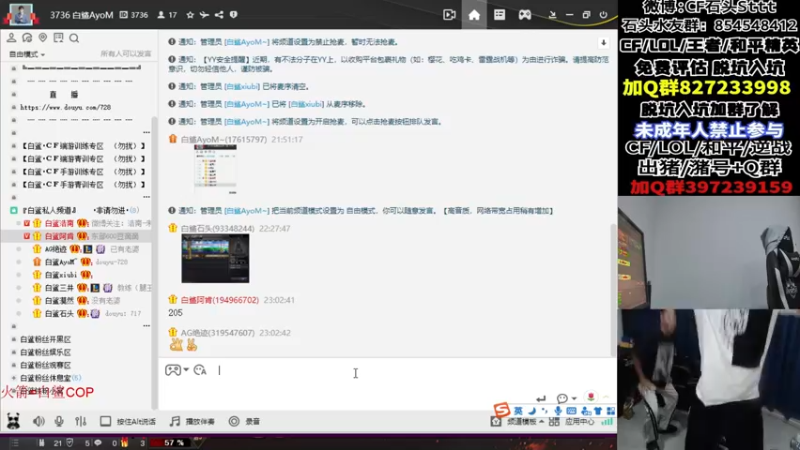Select user AG绝迹 in member list
The image size is (800, 450).
click(x=55, y=249)
